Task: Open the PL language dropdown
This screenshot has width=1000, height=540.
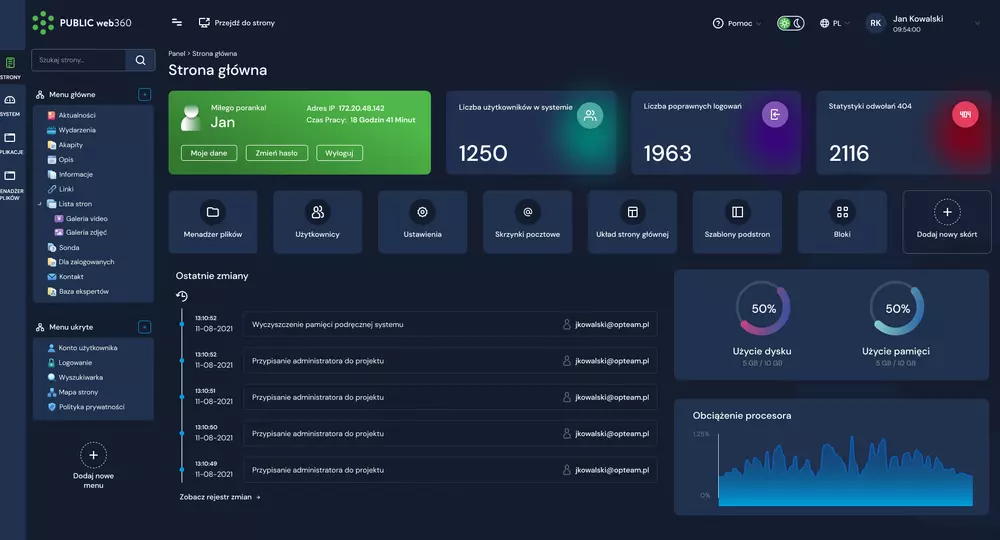Action: point(831,23)
